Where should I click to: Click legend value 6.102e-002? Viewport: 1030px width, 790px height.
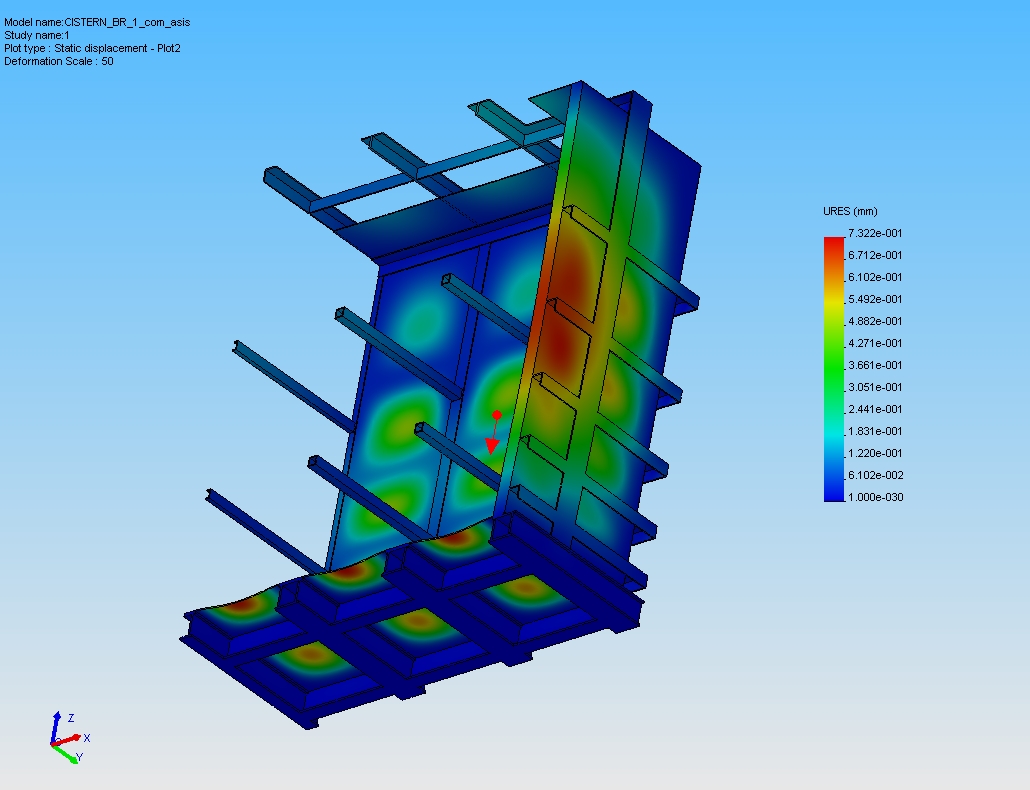click(x=875, y=475)
